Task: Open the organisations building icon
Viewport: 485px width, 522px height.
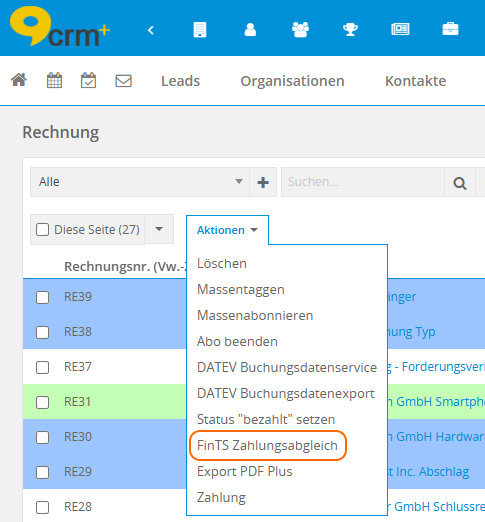Action: pyautogui.click(x=200, y=30)
